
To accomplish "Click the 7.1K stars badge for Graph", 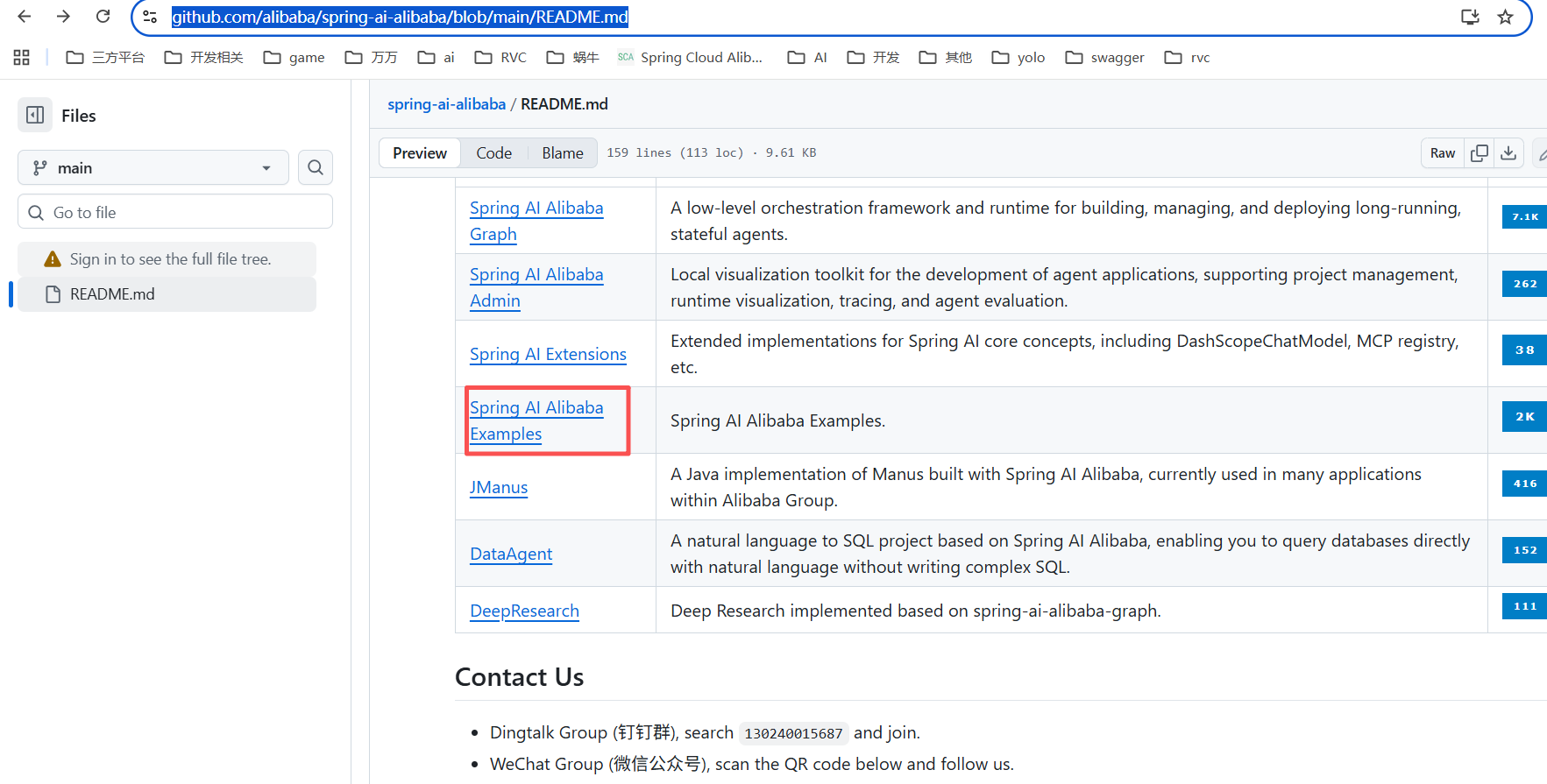I will (1524, 216).
